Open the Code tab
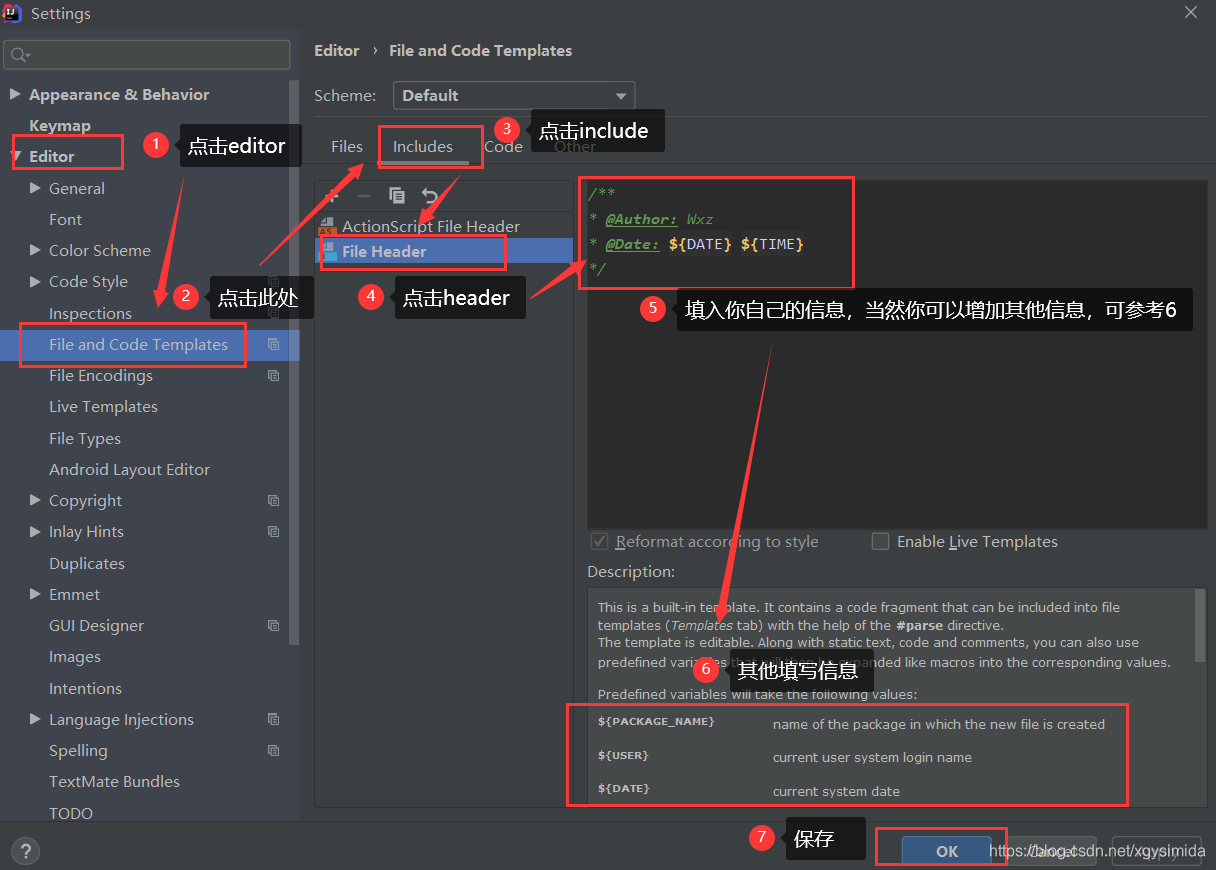 (x=503, y=146)
